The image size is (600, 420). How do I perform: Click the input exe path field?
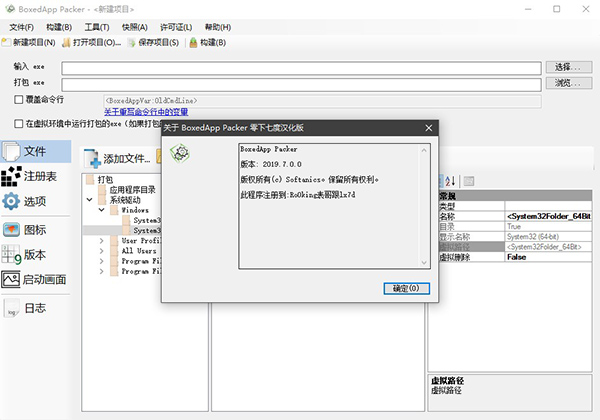[301, 68]
